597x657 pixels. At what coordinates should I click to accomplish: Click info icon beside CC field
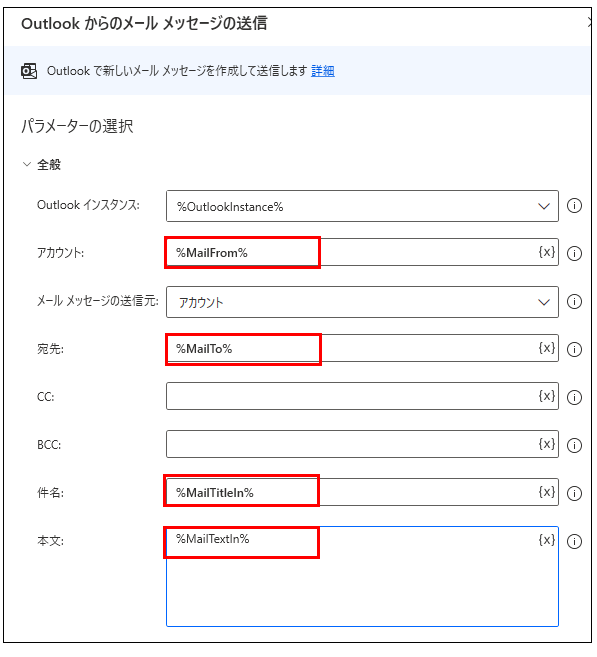coord(574,397)
